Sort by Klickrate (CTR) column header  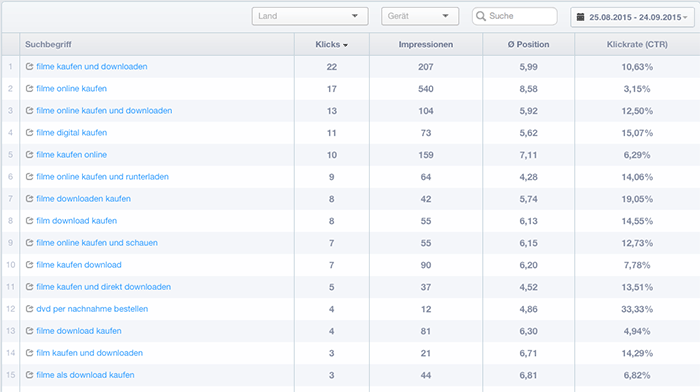coord(637,44)
